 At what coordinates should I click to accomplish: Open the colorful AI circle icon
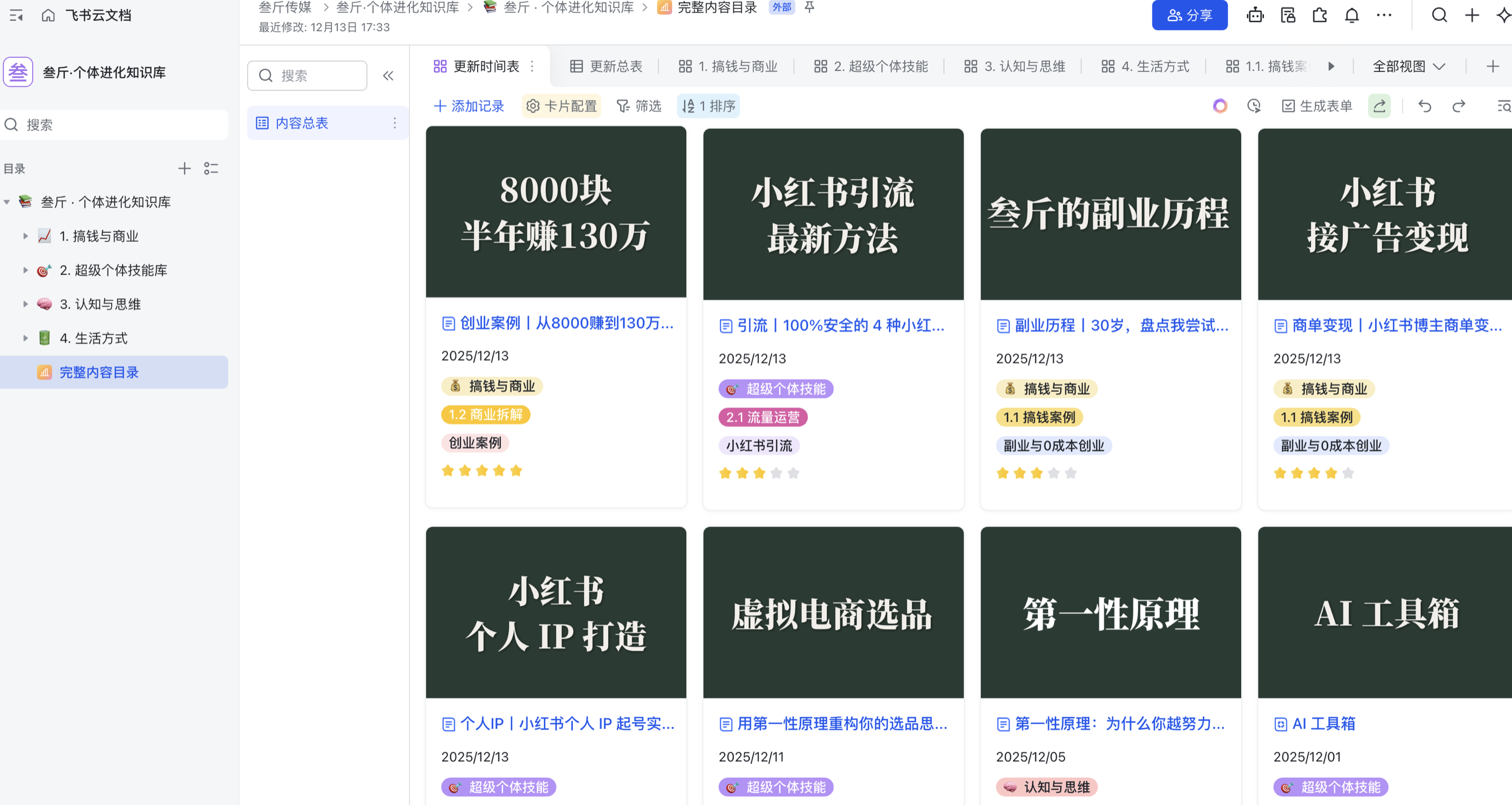coord(1220,106)
